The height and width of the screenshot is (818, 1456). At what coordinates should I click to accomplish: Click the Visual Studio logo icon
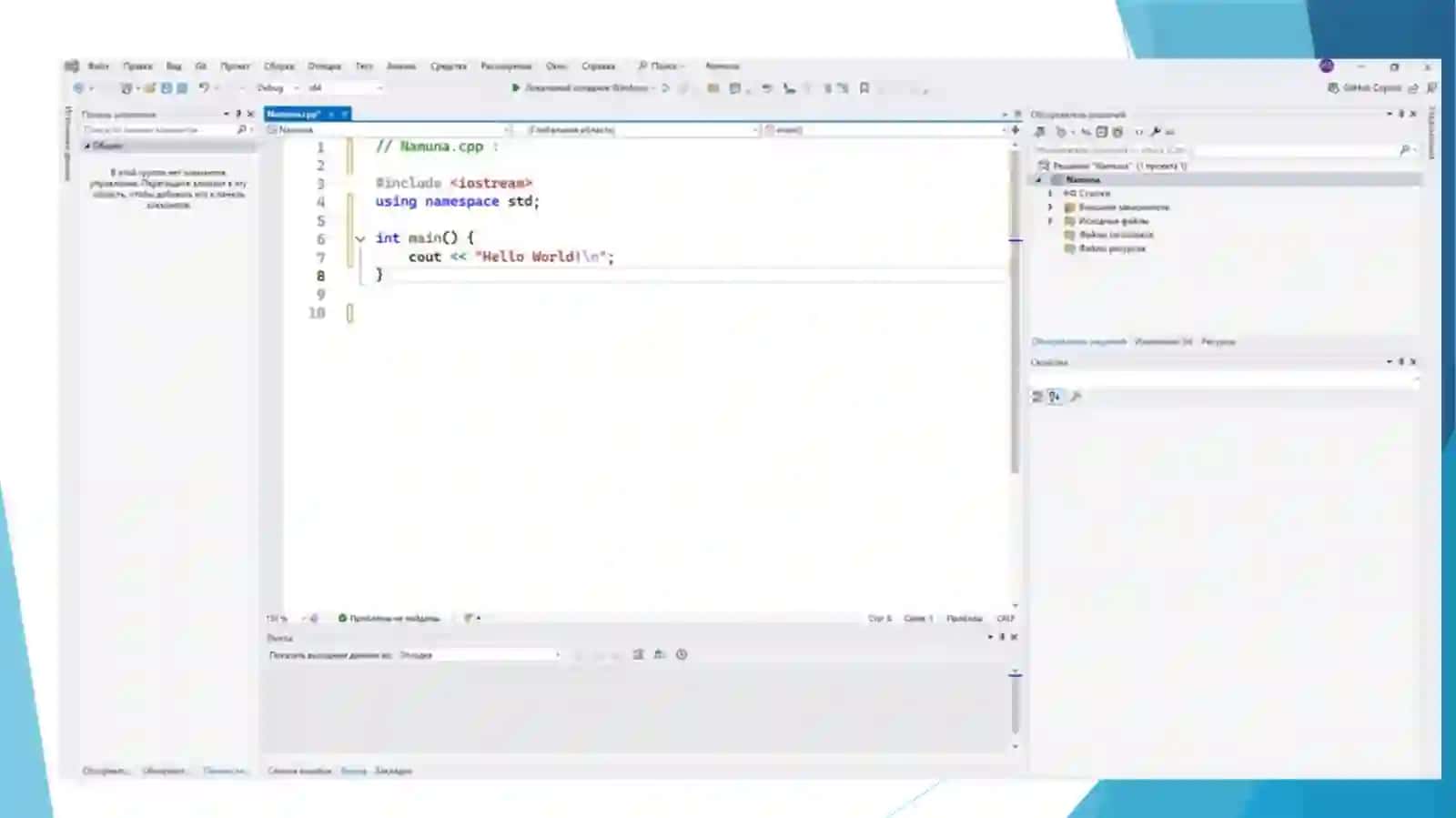coord(72,66)
